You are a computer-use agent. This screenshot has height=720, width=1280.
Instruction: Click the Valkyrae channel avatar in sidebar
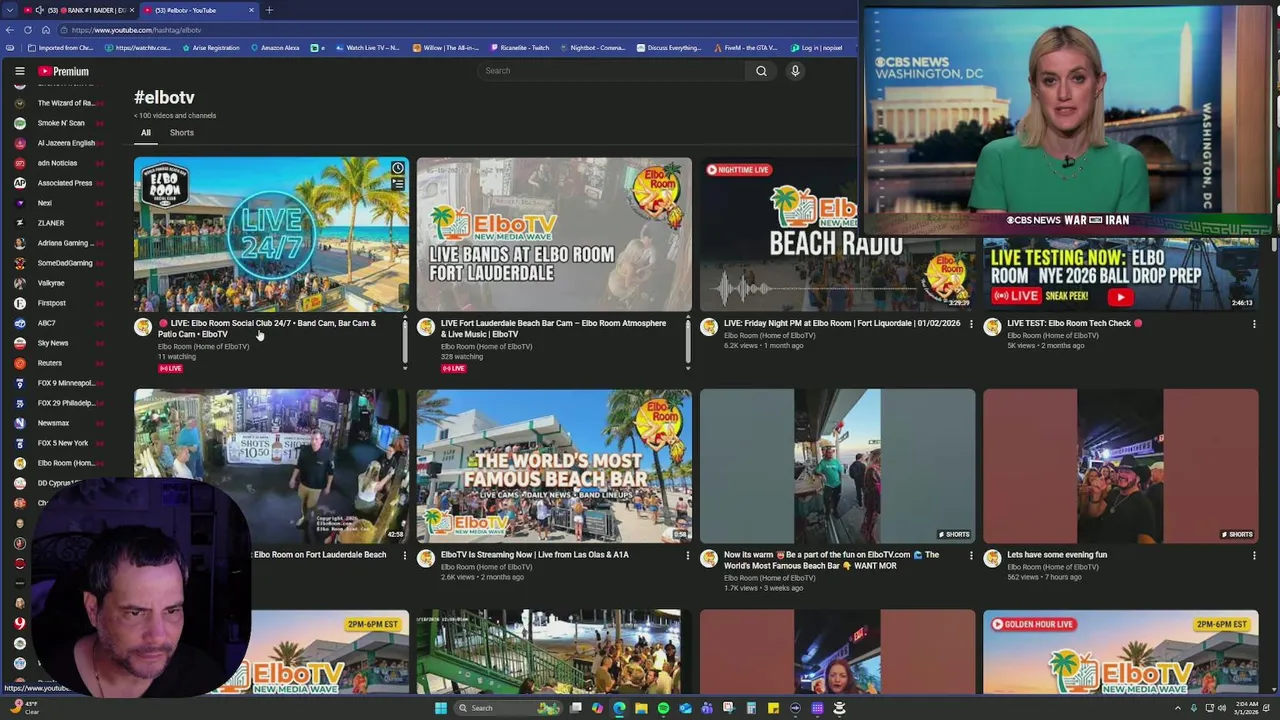pos(19,283)
